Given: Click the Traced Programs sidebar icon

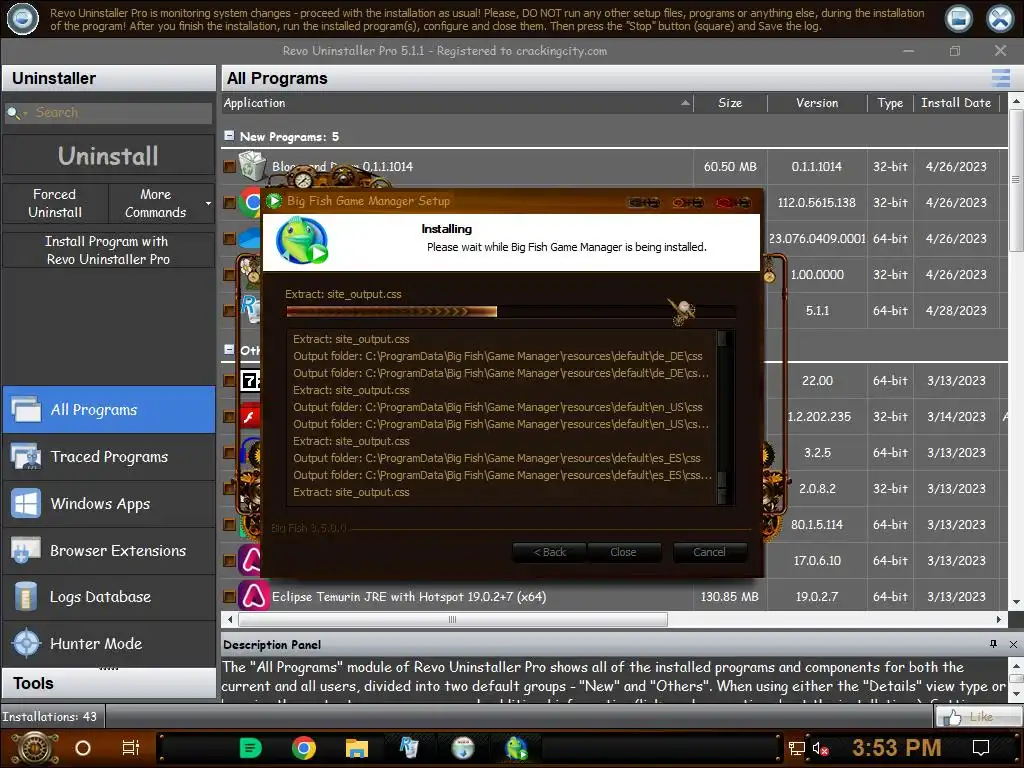Looking at the screenshot, I should pyautogui.click(x=25, y=456).
